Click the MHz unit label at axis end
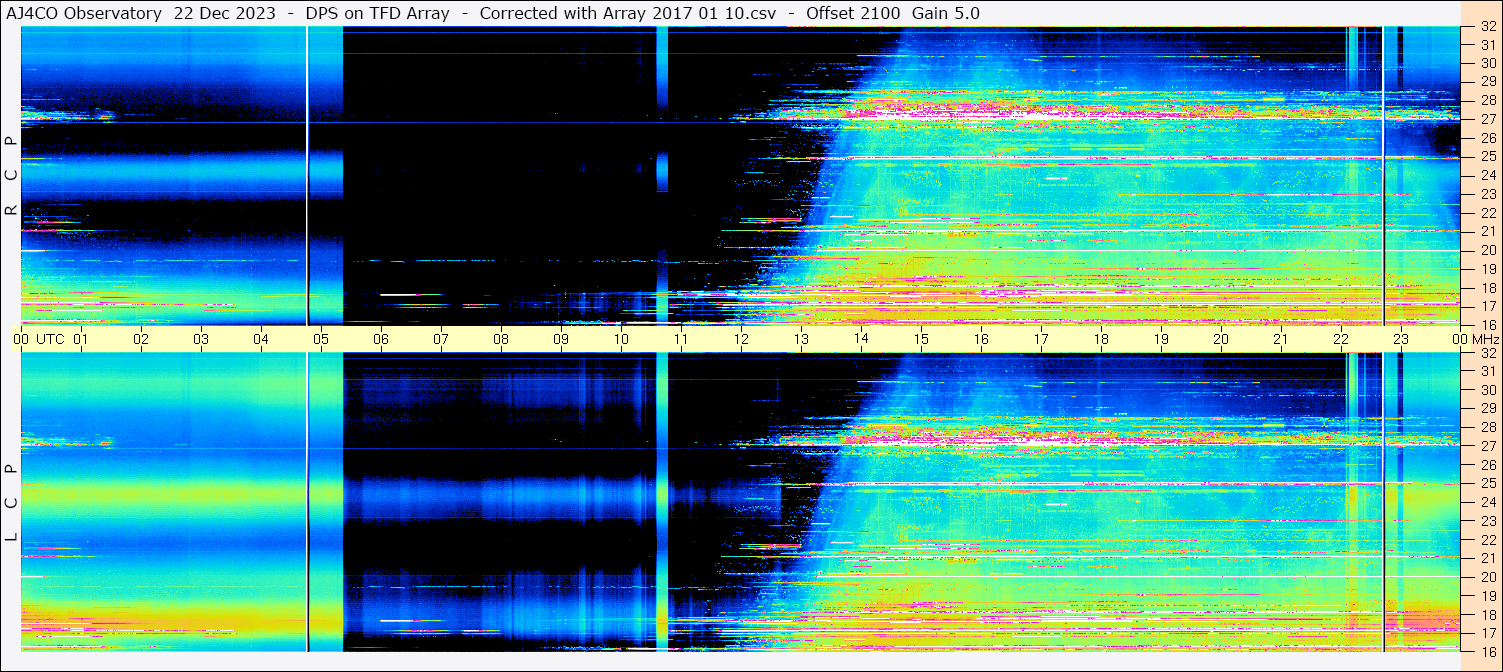 pos(1485,339)
